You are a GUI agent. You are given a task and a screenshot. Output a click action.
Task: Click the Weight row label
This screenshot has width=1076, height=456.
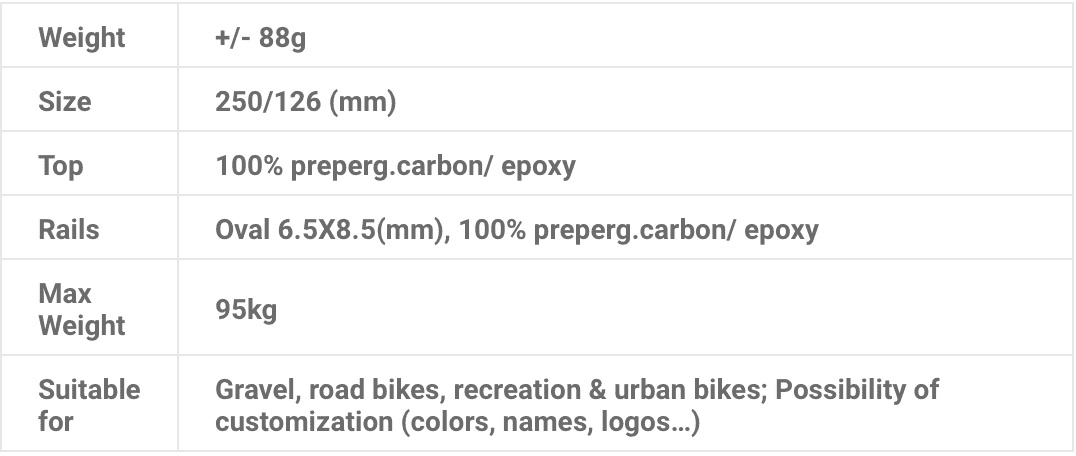pyautogui.click(x=82, y=38)
